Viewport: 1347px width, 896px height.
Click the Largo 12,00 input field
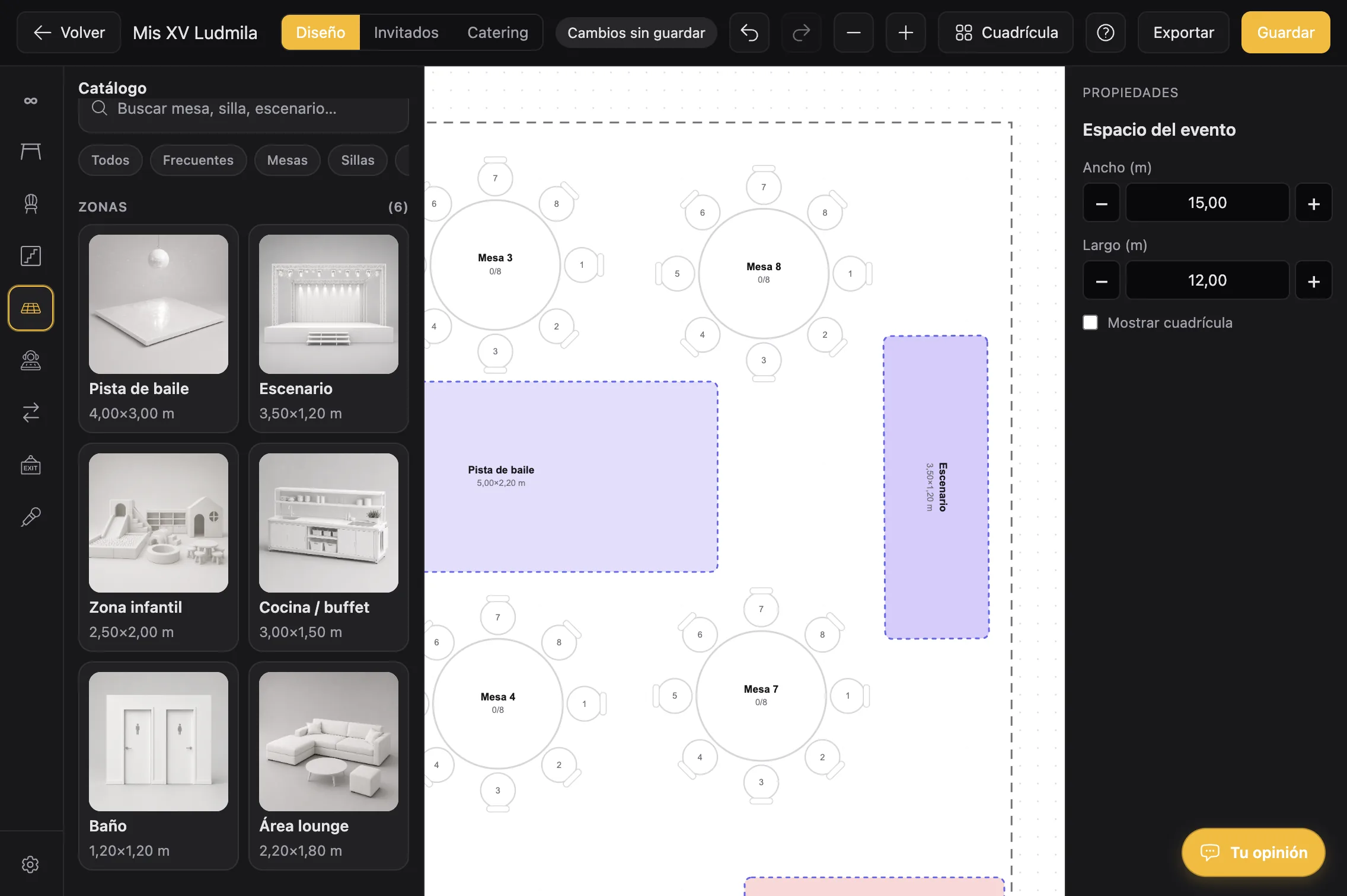(x=1207, y=281)
